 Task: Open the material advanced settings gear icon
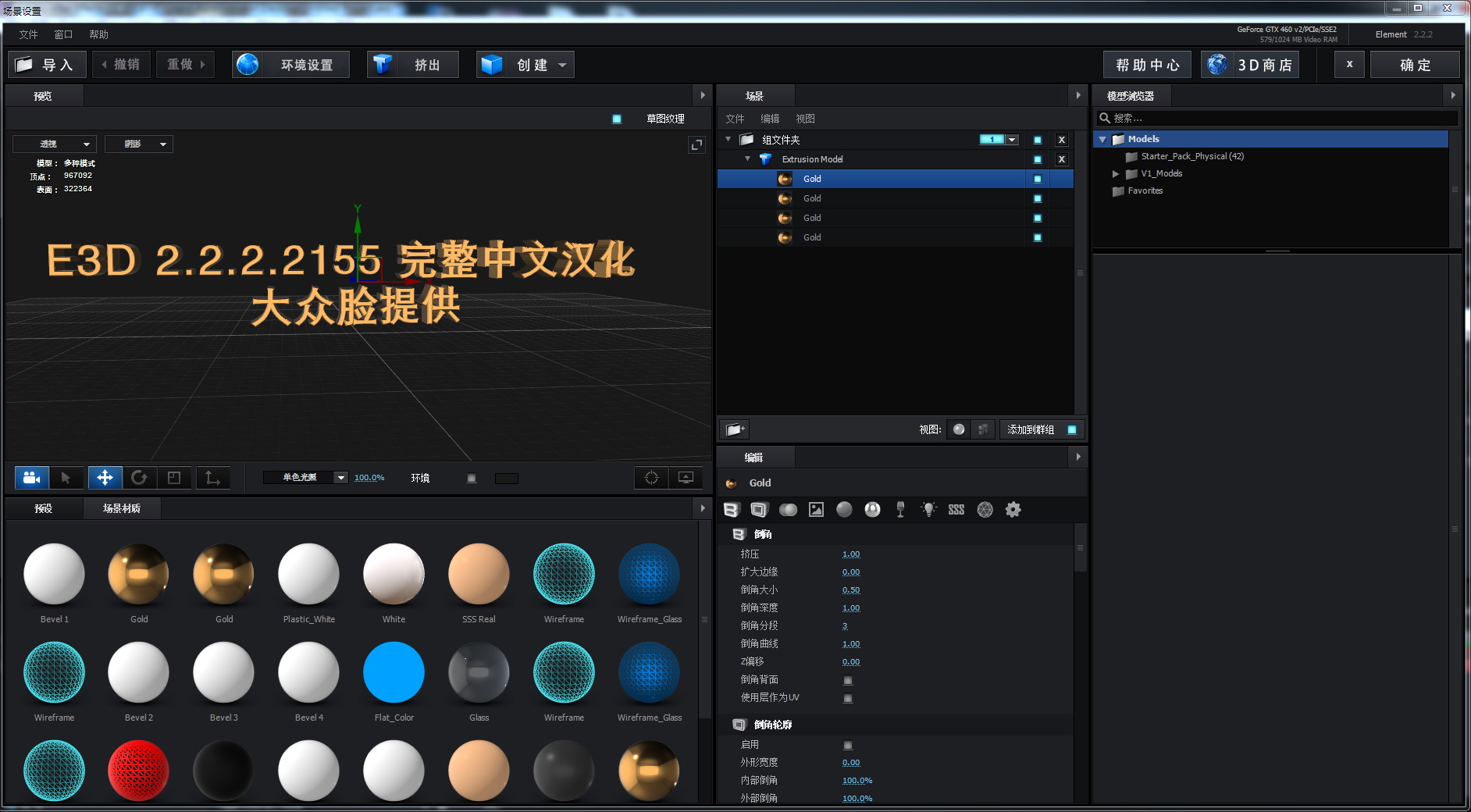pyautogui.click(x=1013, y=509)
